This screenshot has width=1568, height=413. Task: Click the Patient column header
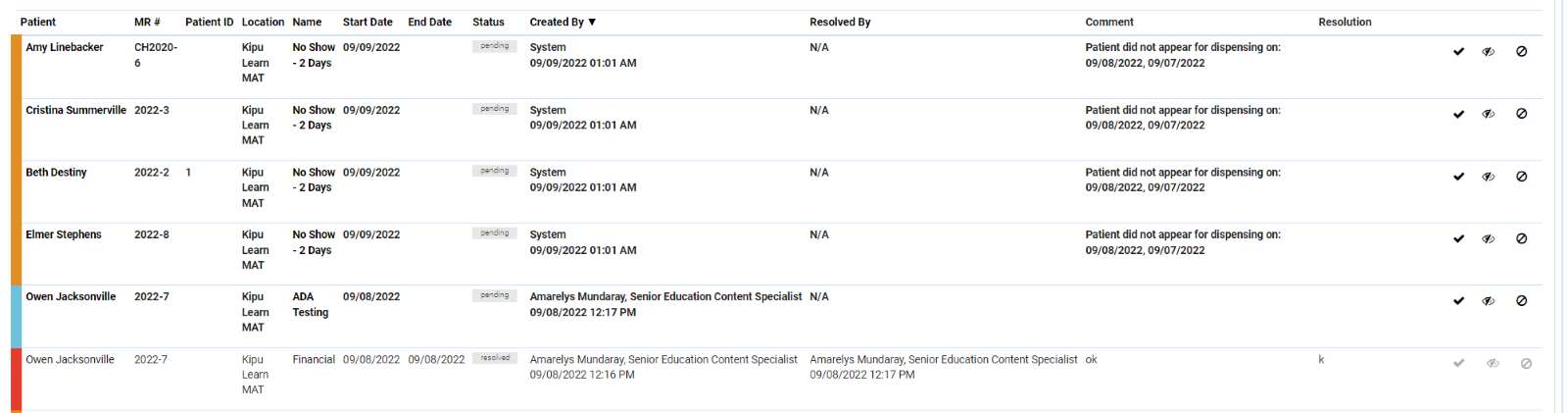(38, 22)
